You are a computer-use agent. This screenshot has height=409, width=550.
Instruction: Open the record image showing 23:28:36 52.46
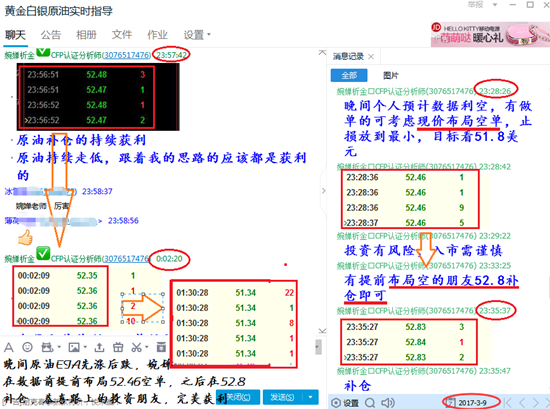(410, 199)
